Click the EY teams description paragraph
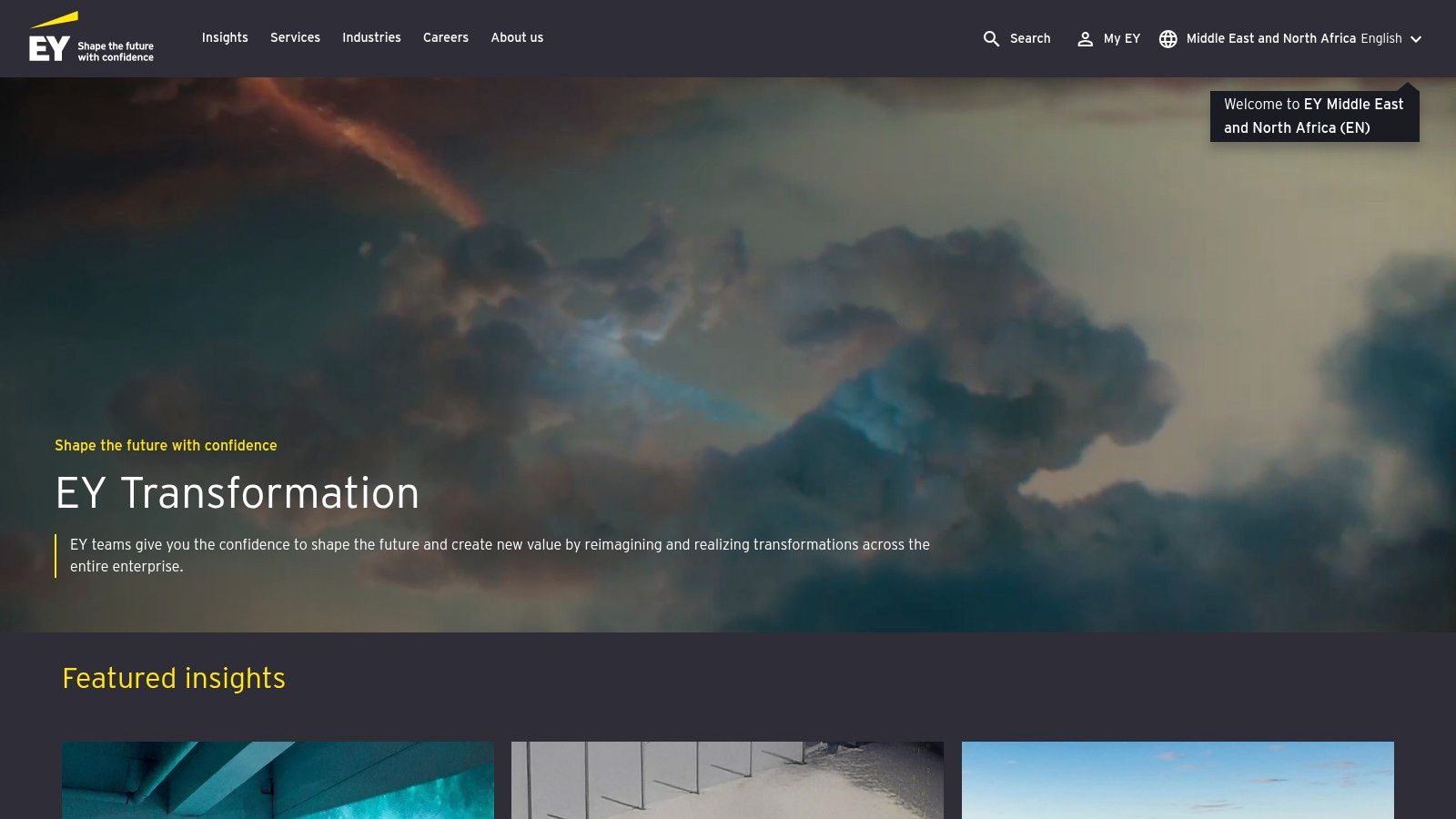The width and height of the screenshot is (1456, 819). coord(500,555)
